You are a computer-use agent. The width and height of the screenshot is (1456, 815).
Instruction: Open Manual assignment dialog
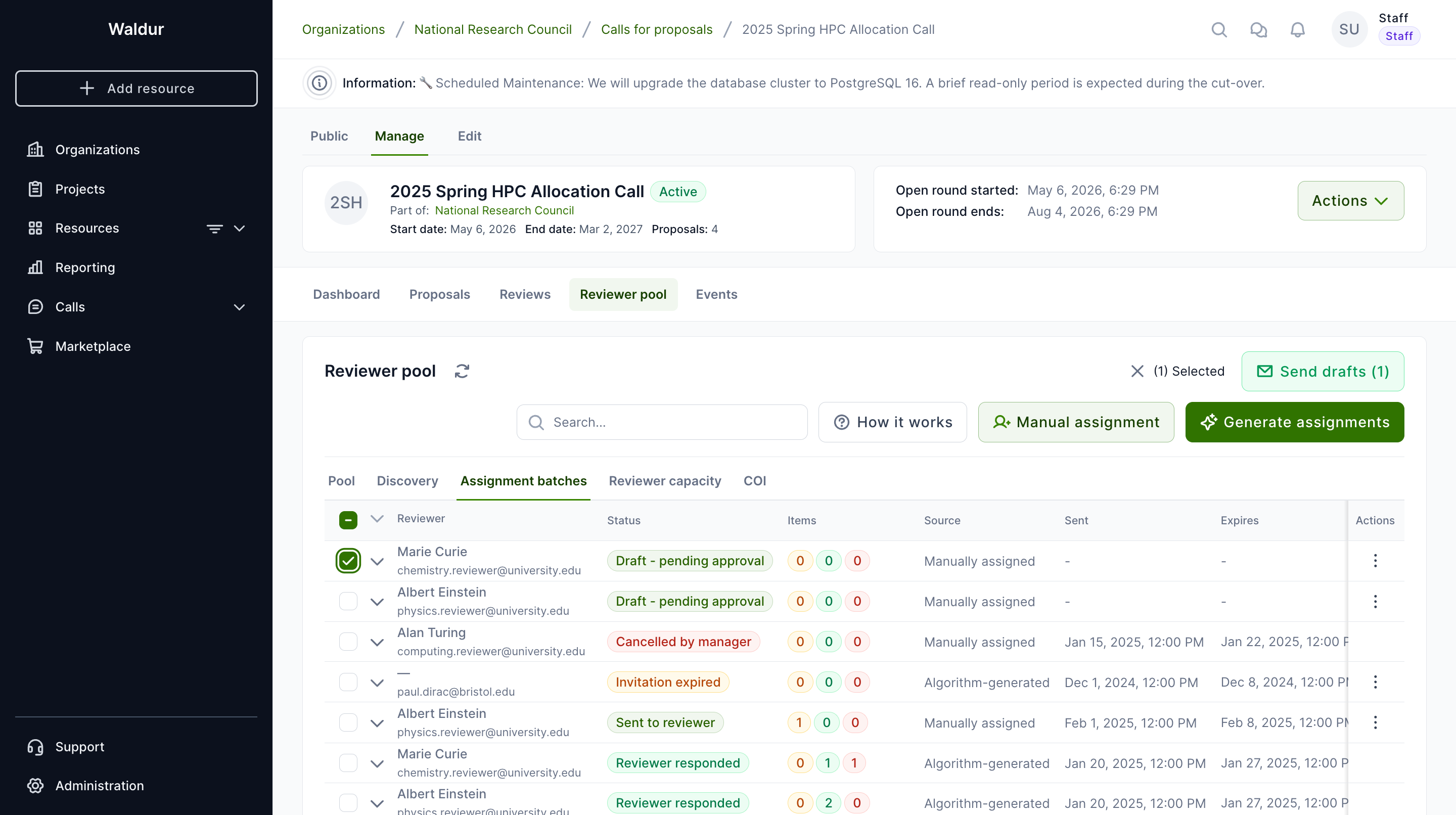pyautogui.click(x=1076, y=422)
